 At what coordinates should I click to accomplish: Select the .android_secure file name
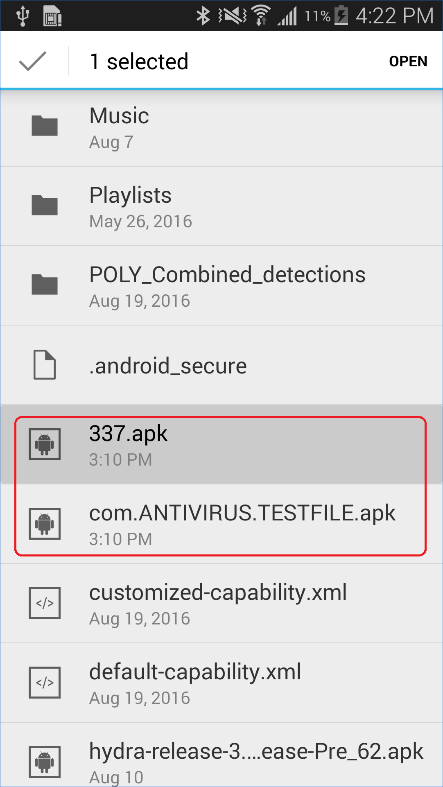[168, 366]
